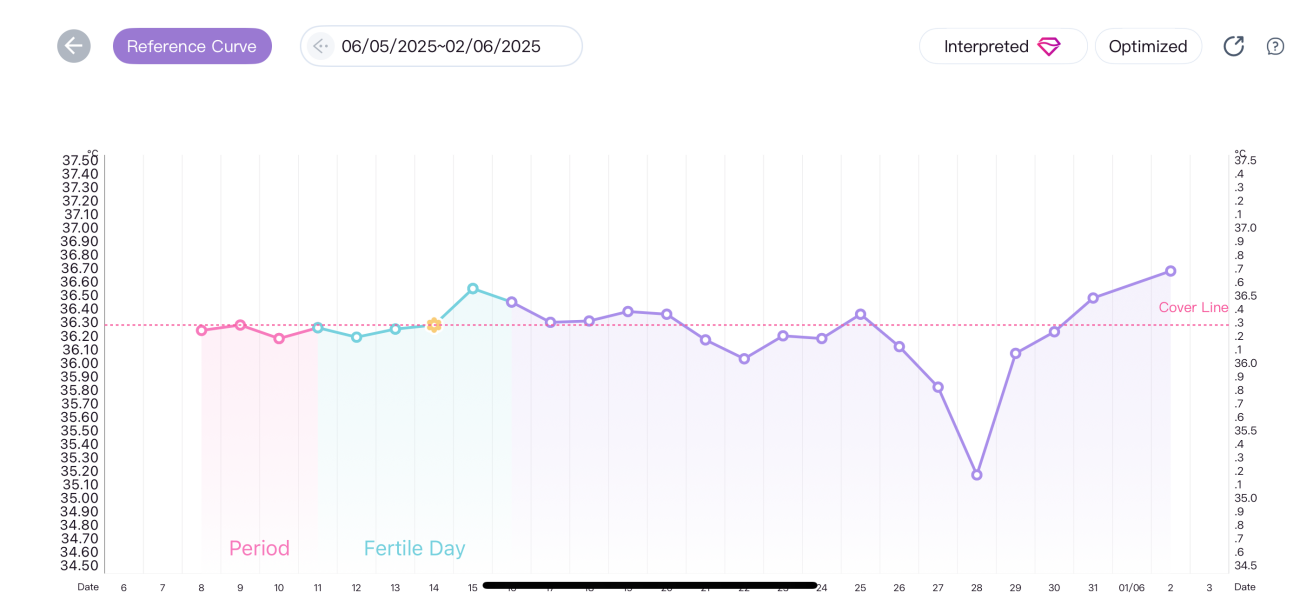The image size is (1300, 600).
Task: Click the circular refresh icon
Action: coord(1233,46)
